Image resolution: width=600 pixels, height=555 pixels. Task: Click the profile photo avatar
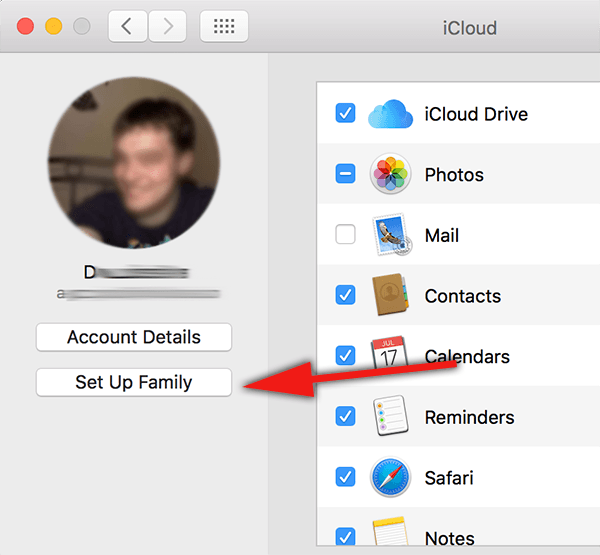[x=134, y=163]
